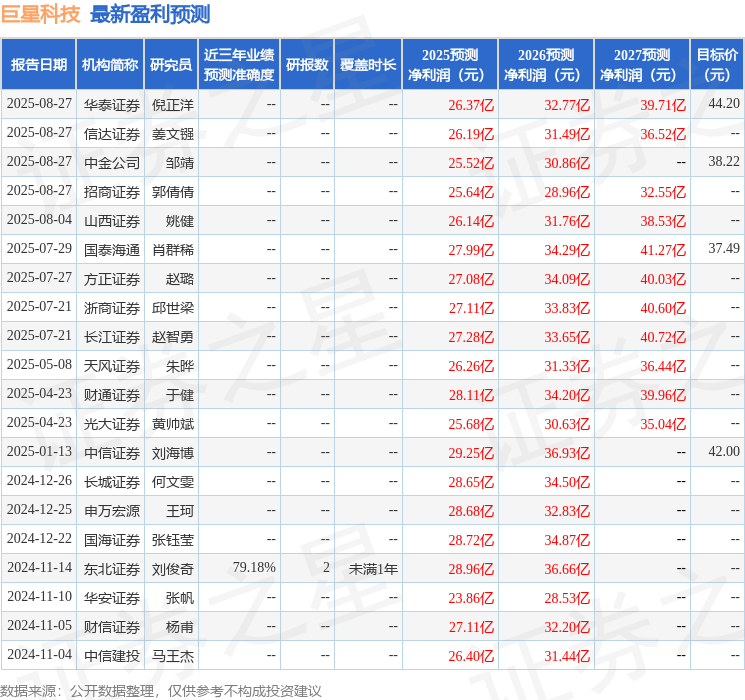
Task: Select the 2025预测净利润 column header
Action: [450, 65]
